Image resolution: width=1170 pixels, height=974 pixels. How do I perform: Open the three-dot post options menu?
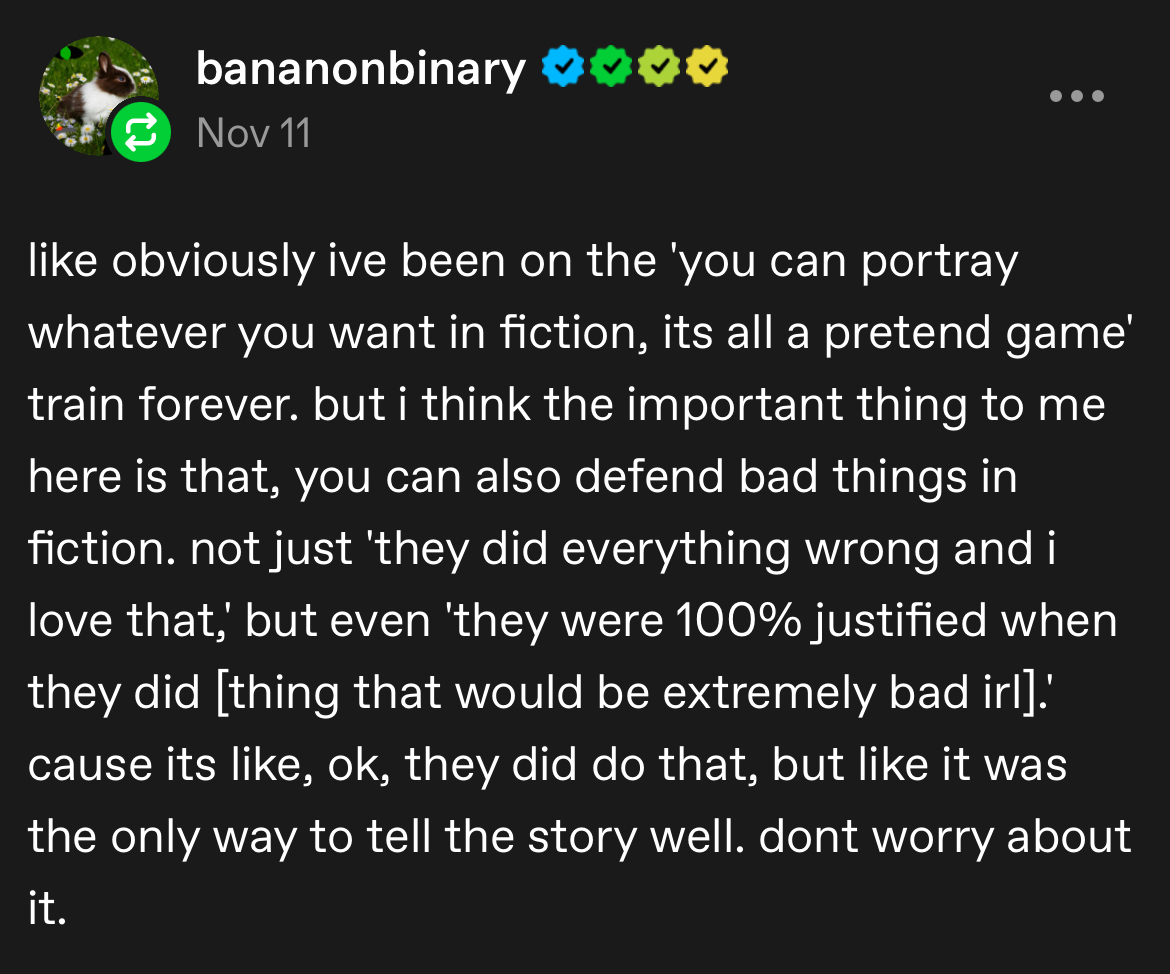point(1076,97)
